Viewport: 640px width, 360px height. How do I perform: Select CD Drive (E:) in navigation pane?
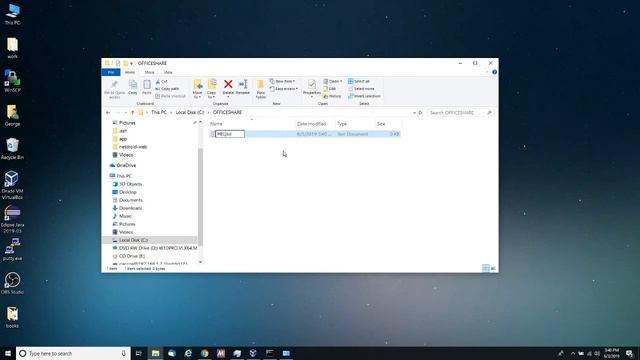[128, 256]
